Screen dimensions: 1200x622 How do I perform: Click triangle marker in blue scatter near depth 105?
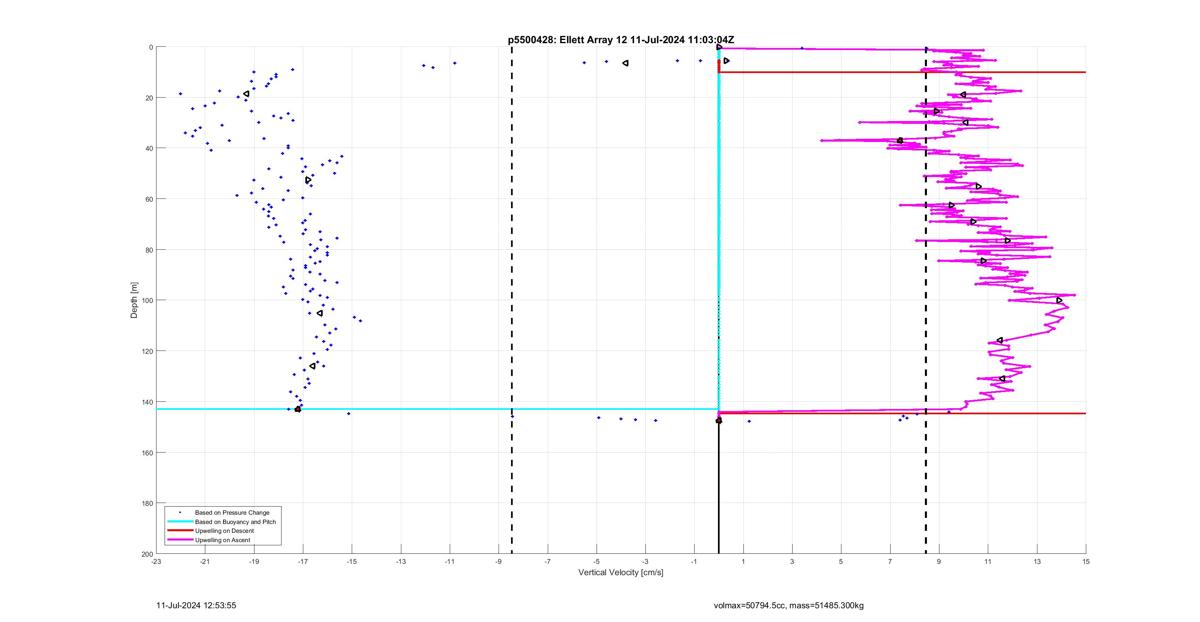point(320,313)
